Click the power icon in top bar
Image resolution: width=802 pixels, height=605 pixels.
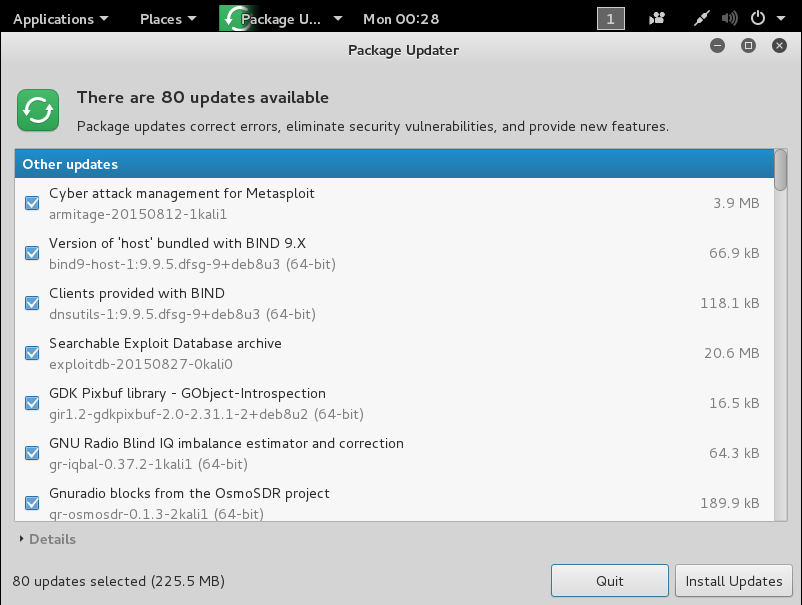click(x=758, y=19)
